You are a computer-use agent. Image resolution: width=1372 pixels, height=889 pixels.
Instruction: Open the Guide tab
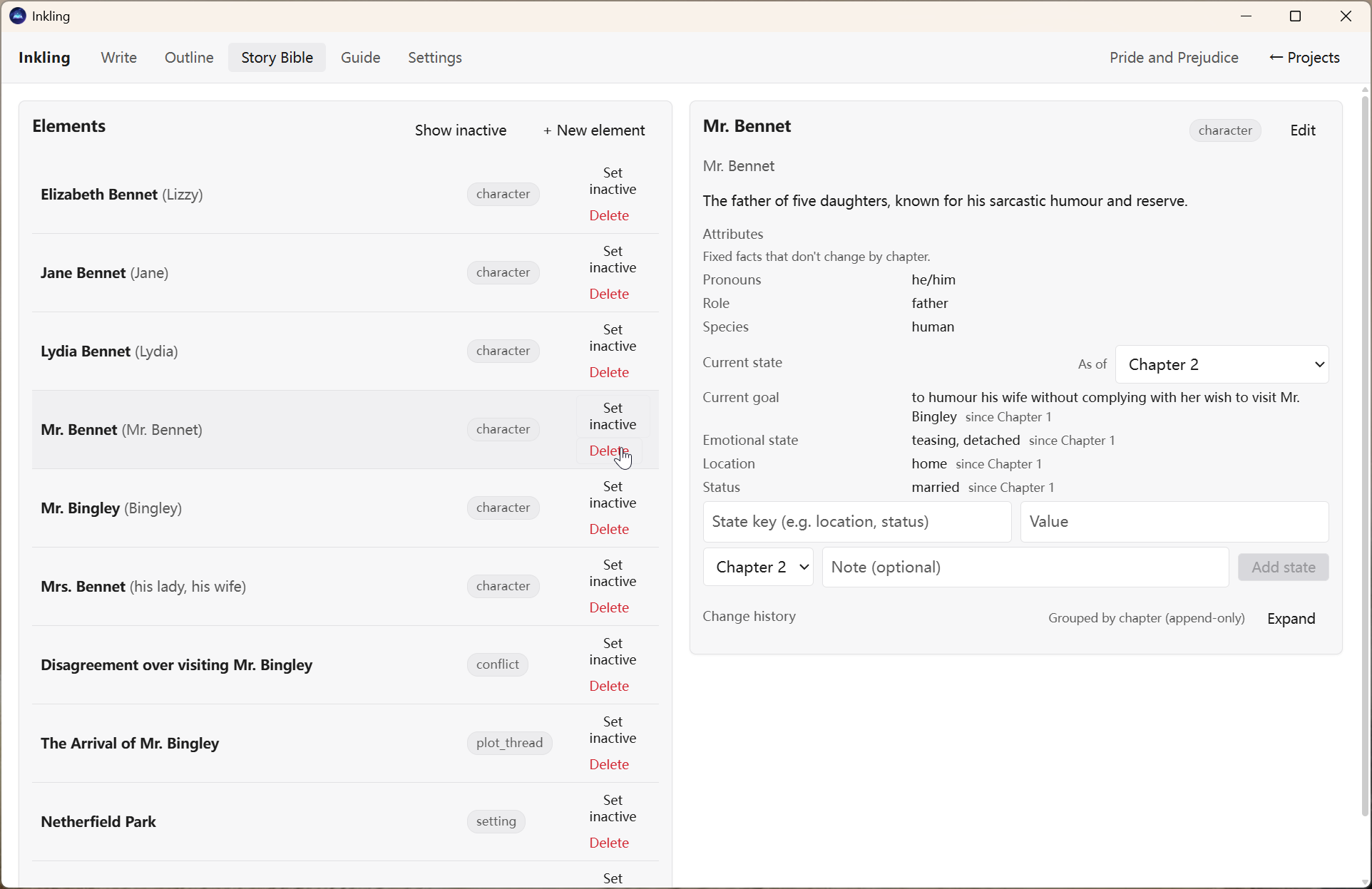tap(360, 58)
